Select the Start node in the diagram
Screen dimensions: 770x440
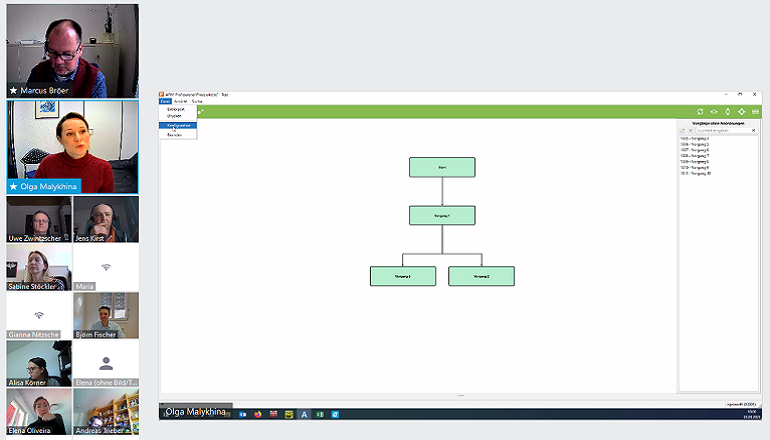[441, 167]
